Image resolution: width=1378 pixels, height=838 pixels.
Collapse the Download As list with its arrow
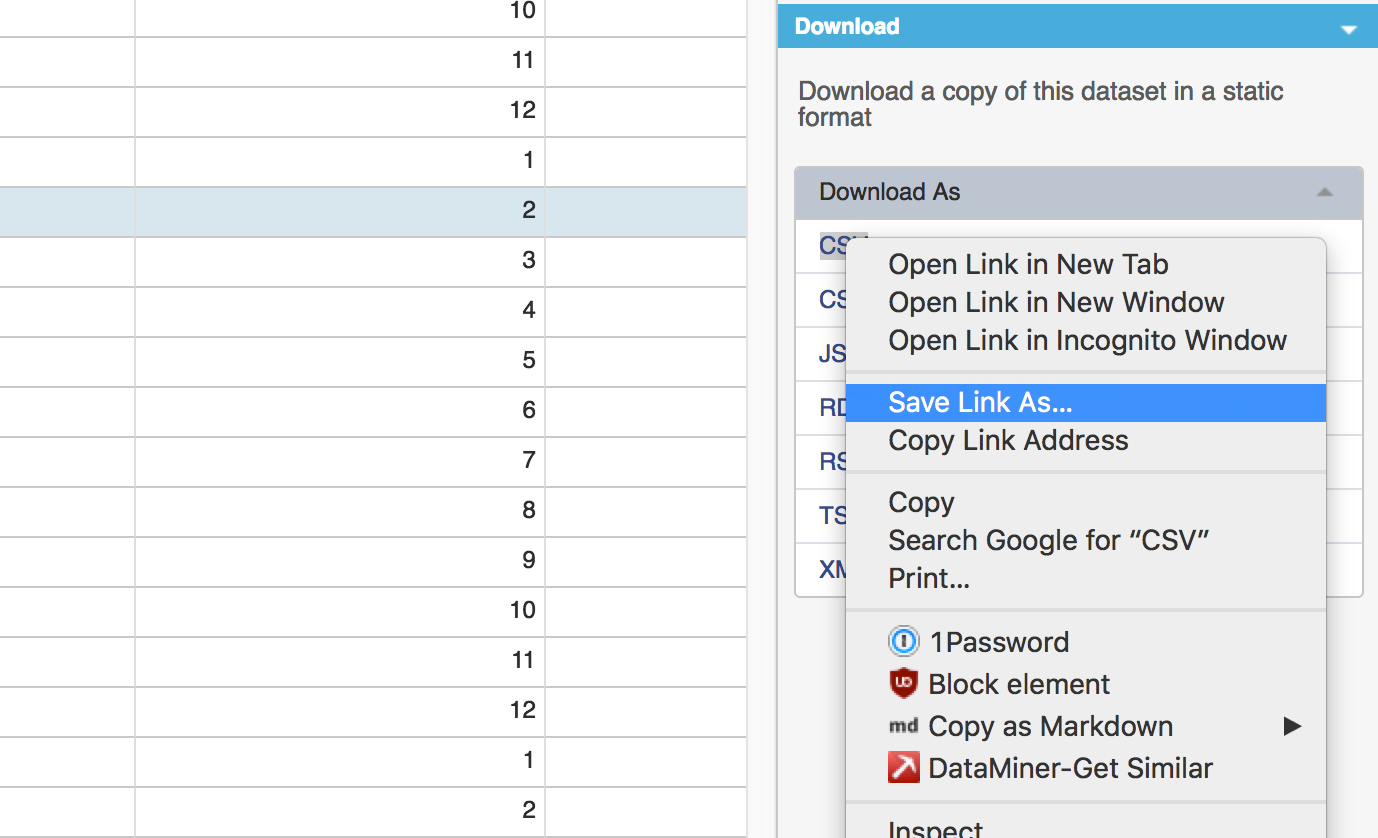click(1324, 192)
